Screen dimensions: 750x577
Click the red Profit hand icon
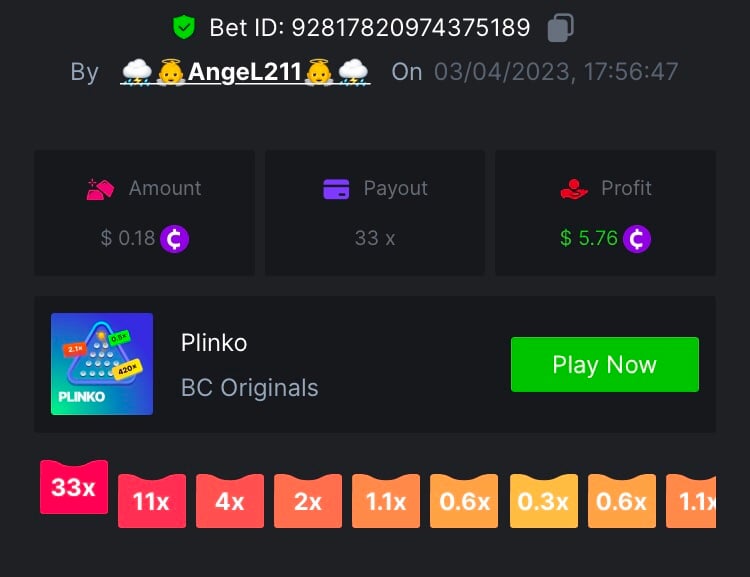click(574, 189)
